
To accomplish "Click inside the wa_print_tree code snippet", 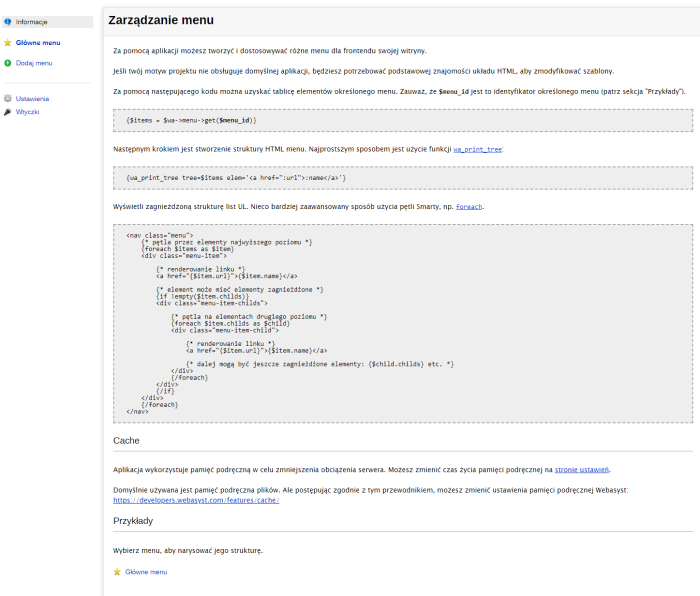I will (x=402, y=178).
